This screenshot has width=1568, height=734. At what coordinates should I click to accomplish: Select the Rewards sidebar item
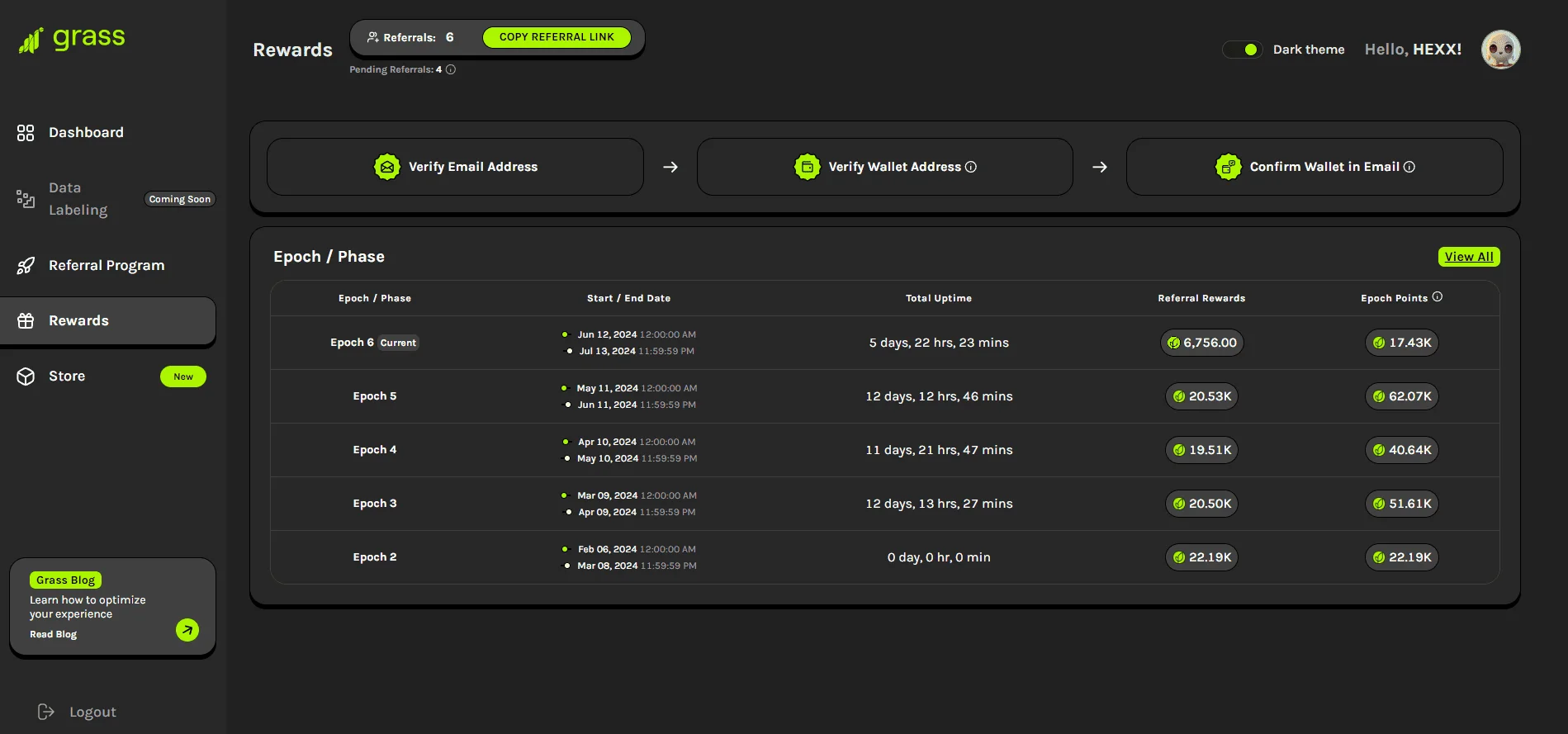coord(108,321)
